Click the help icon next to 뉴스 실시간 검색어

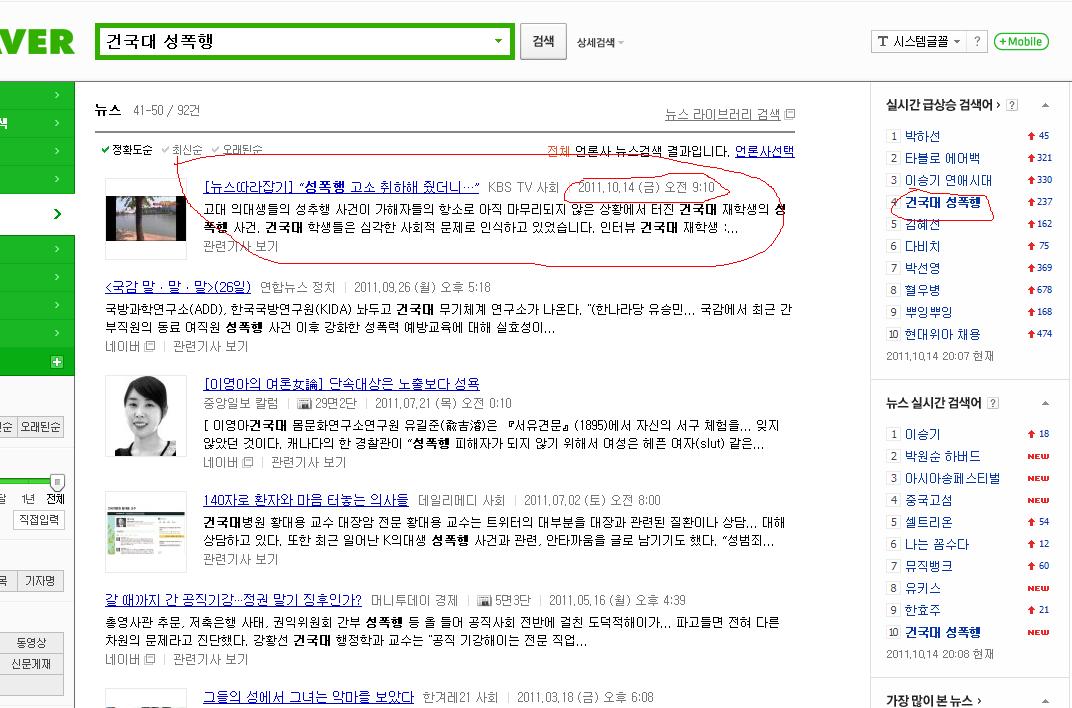click(x=993, y=403)
